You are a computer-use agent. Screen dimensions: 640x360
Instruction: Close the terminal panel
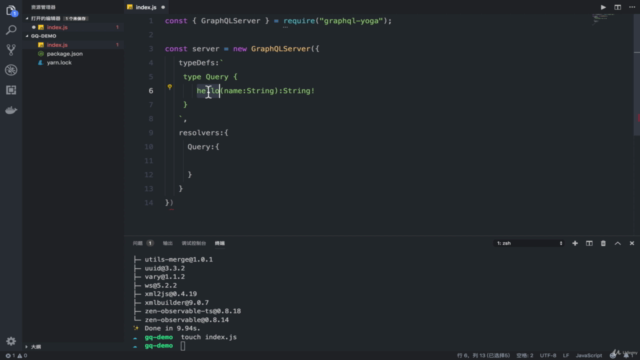tap(632, 243)
